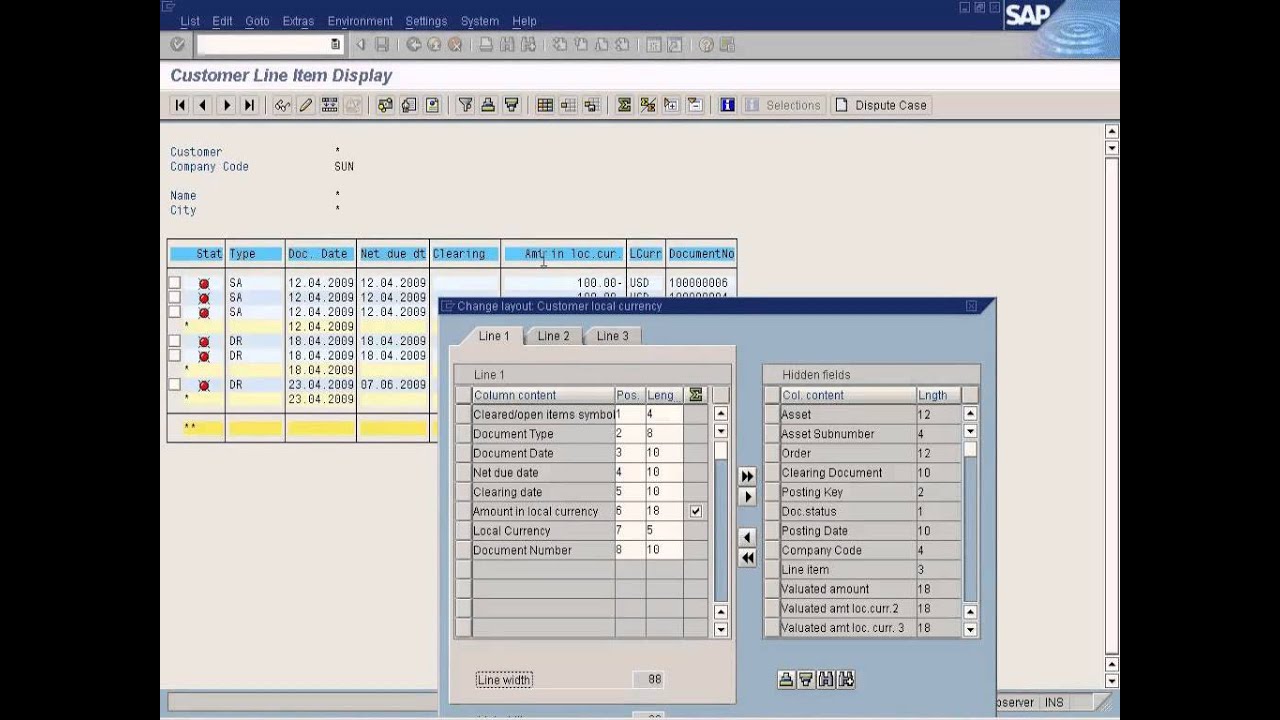Click the Leng field for Document Type
The image size is (1280, 720).
tap(664, 434)
